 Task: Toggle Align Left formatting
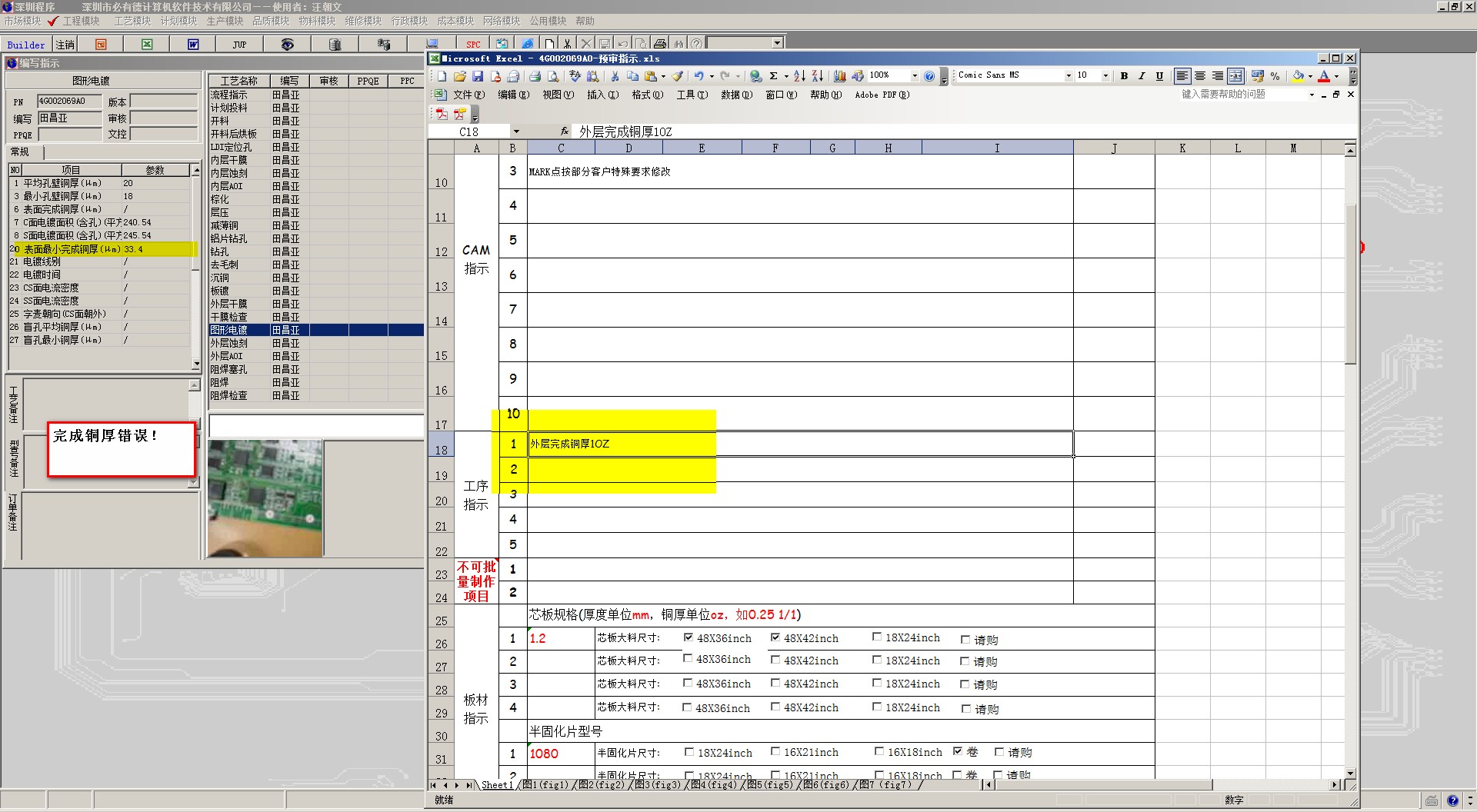(x=1182, y=75)
